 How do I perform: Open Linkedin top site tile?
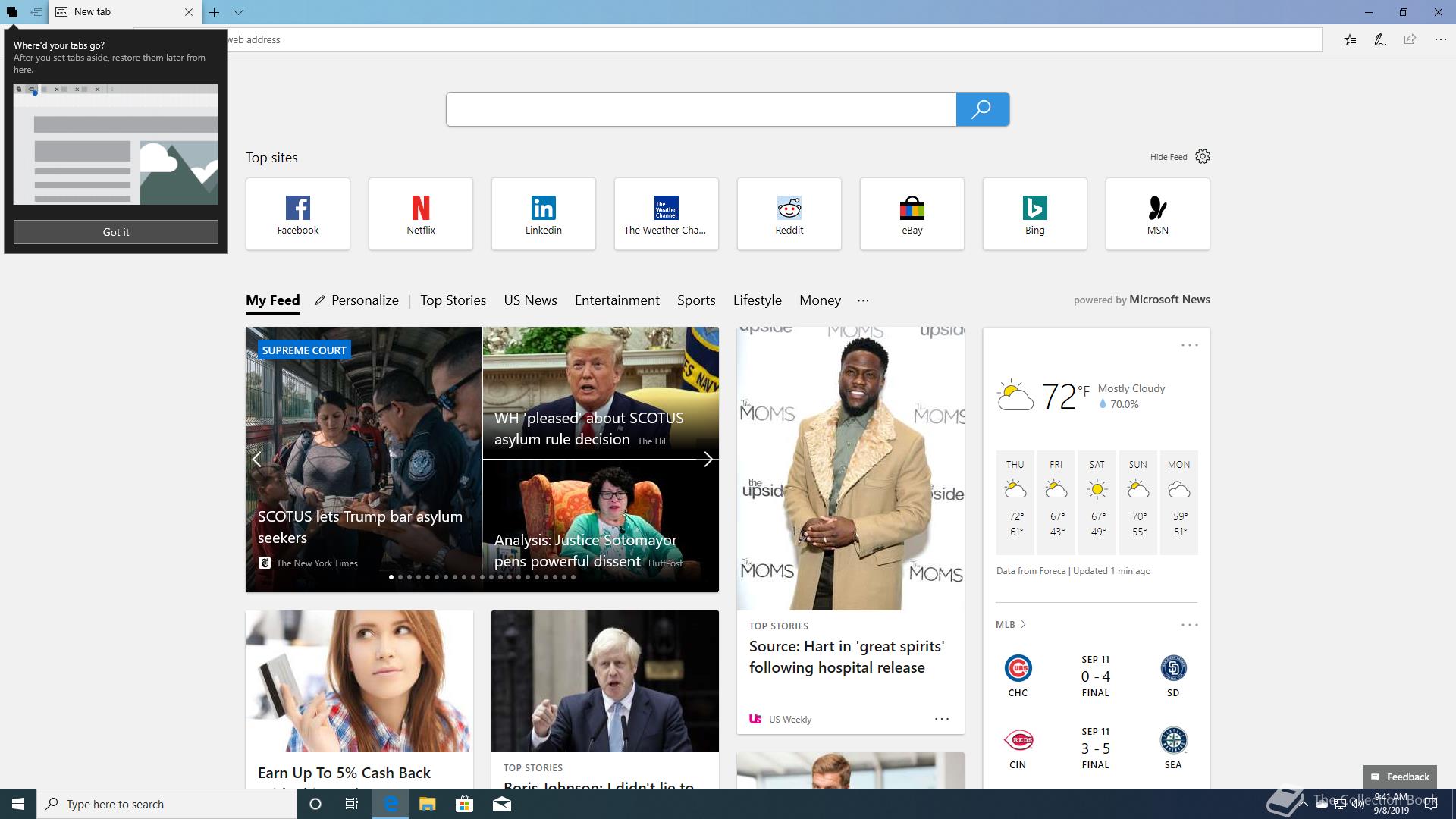pos(544,214)
